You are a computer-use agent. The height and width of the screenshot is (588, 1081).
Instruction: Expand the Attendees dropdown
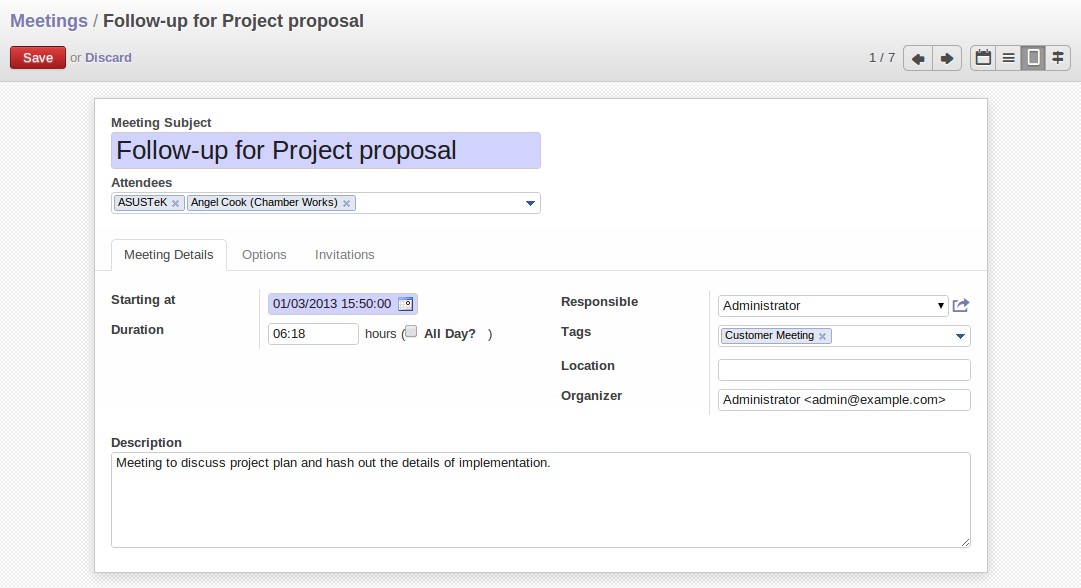(x=530, y=203)
